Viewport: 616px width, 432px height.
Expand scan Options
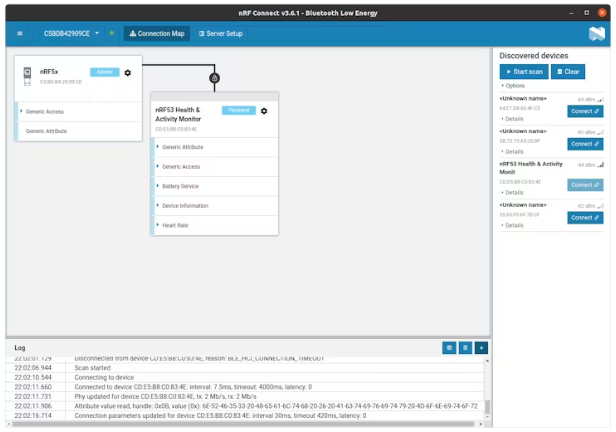(513, 86)
